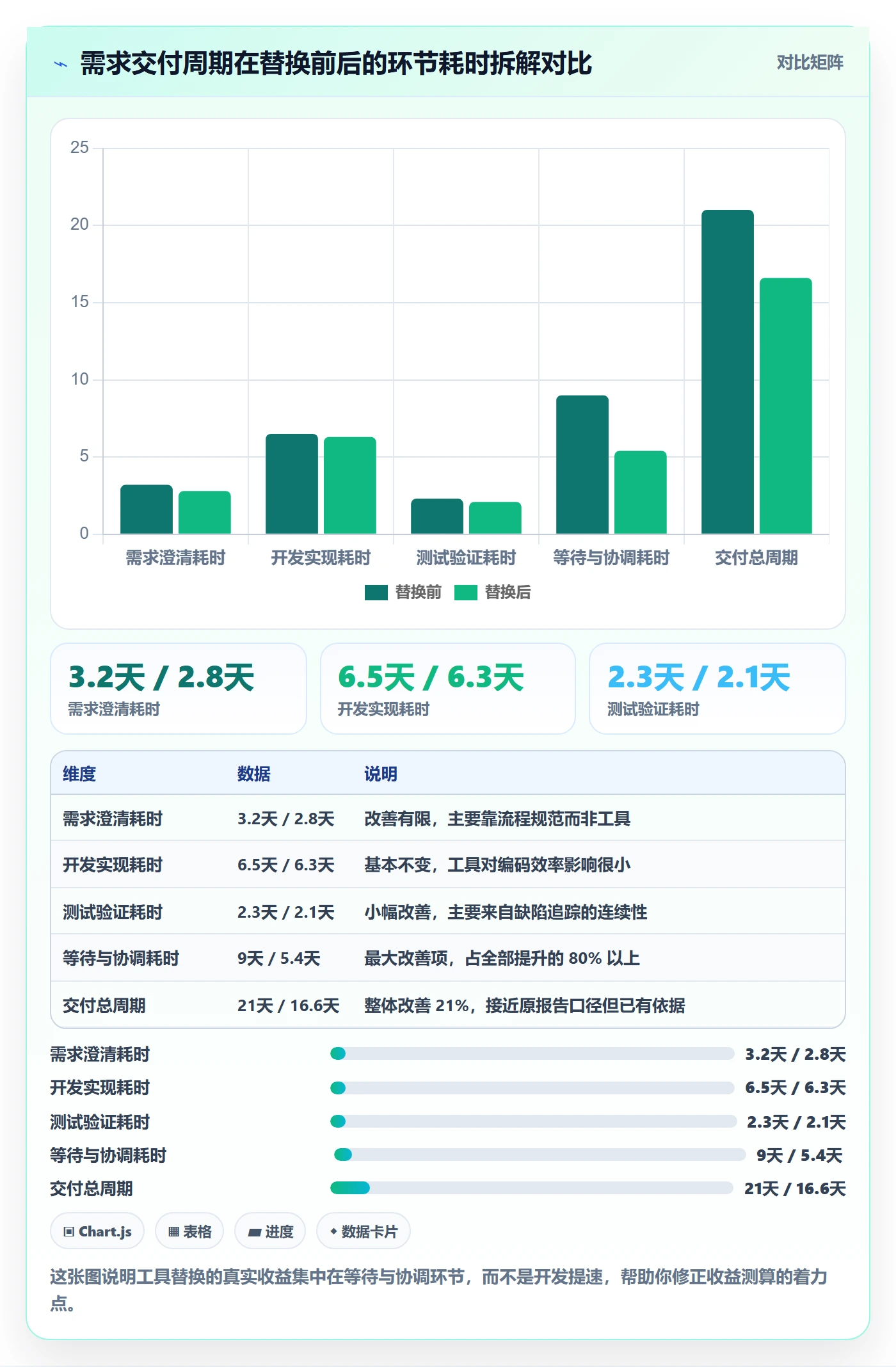Click the 替换前 bar for 开发实现耗时

point(292,484)
